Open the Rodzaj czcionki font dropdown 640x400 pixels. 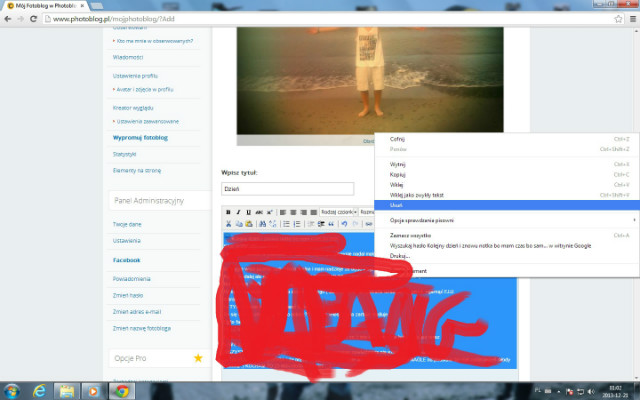(339, 212)
